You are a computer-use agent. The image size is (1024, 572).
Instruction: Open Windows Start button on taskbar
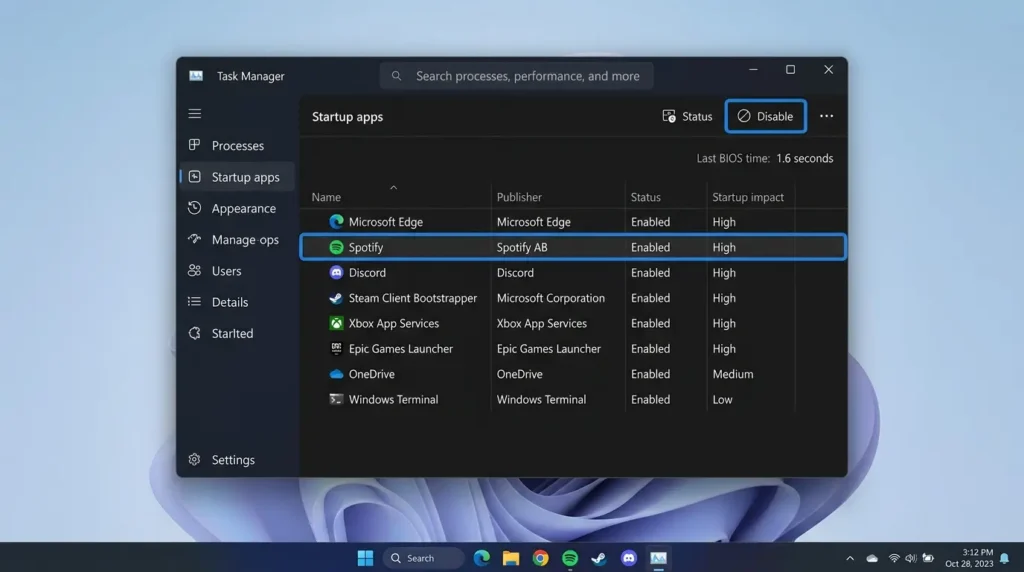366,558
